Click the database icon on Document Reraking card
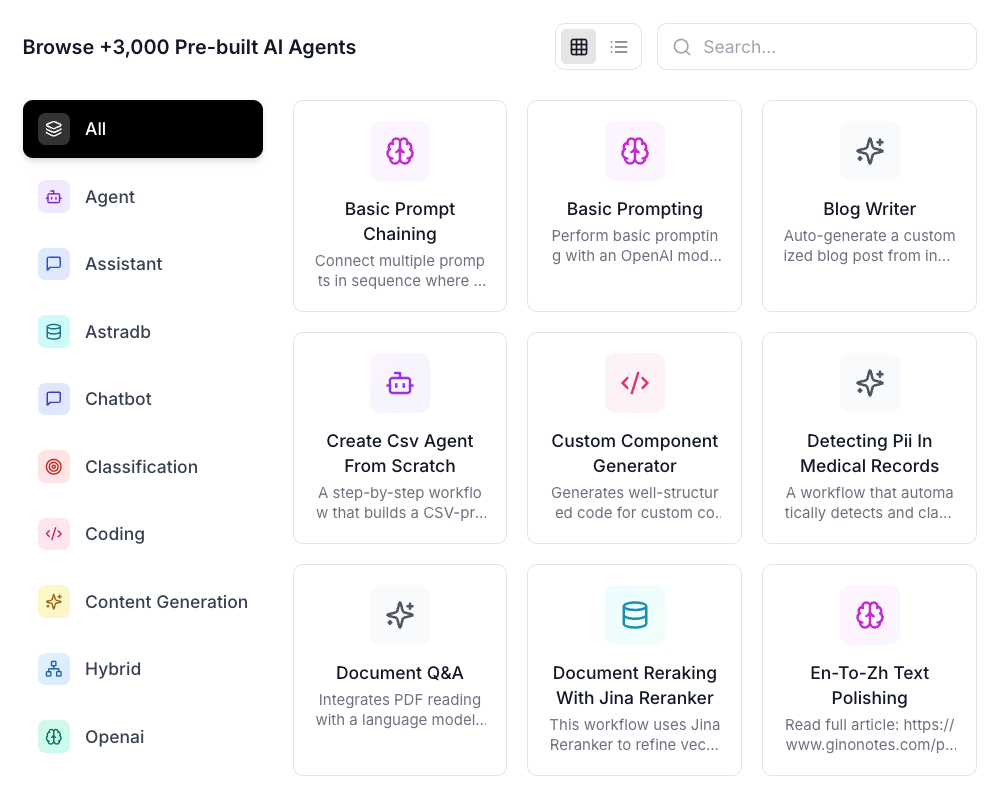The image size is (1002, 787). (634, 615)
